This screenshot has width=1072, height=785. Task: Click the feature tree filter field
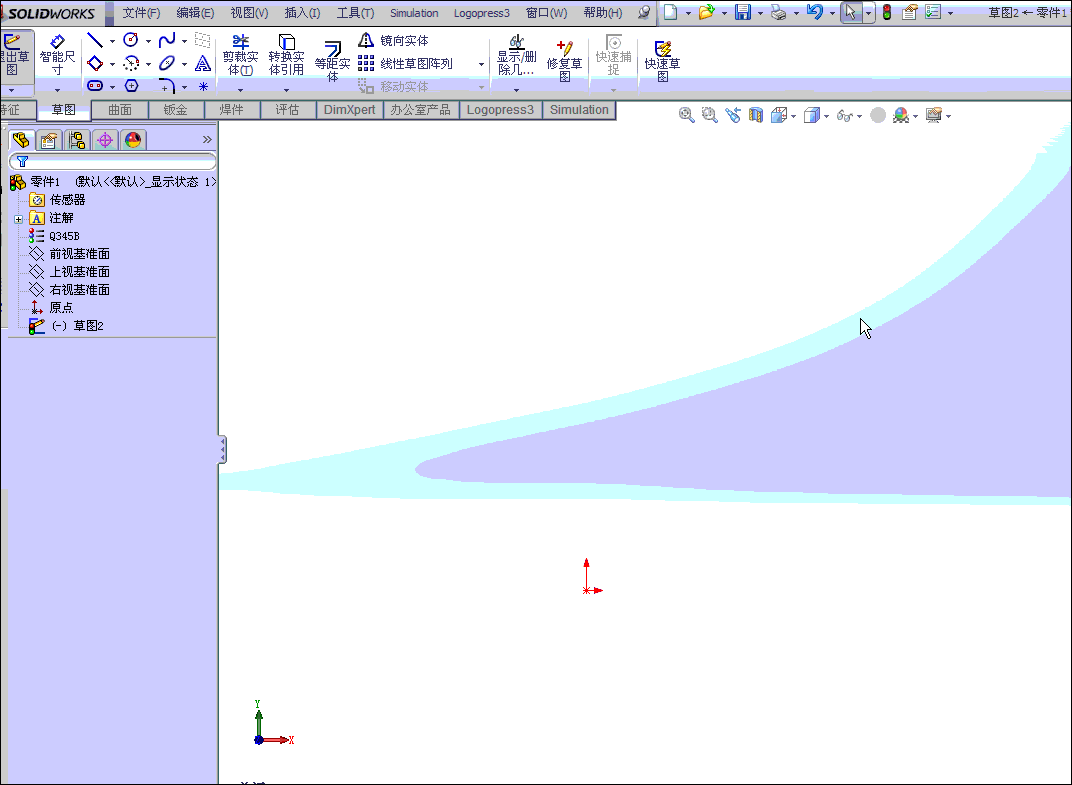113,161
